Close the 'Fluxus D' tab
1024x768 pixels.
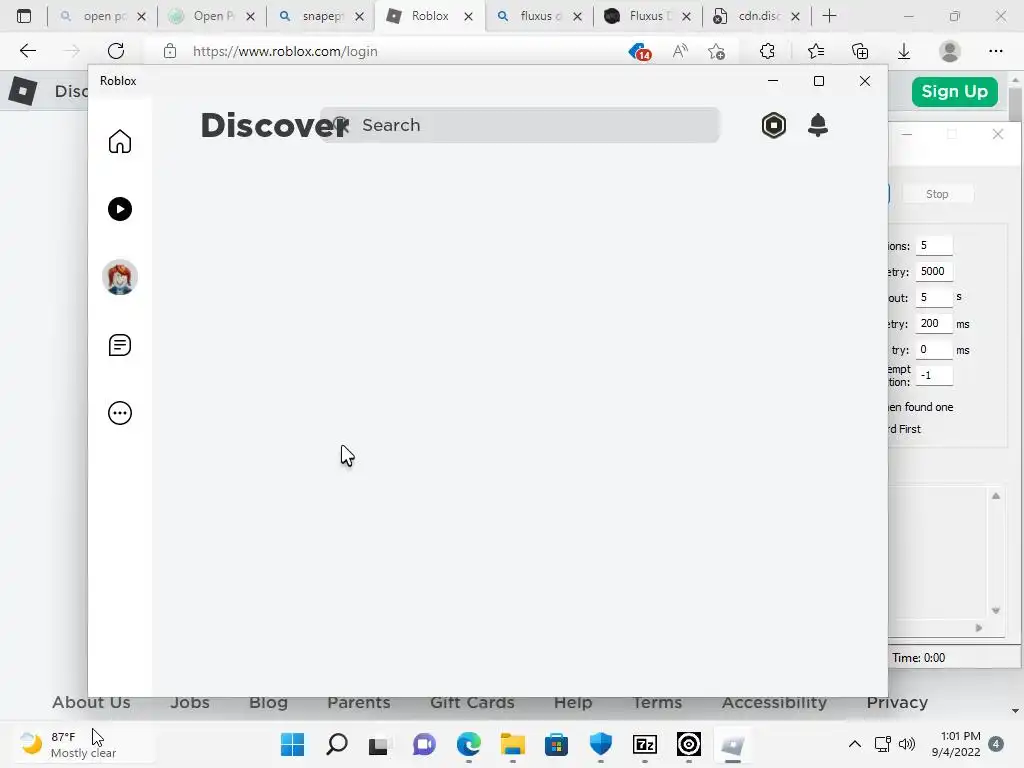(686, 17)
